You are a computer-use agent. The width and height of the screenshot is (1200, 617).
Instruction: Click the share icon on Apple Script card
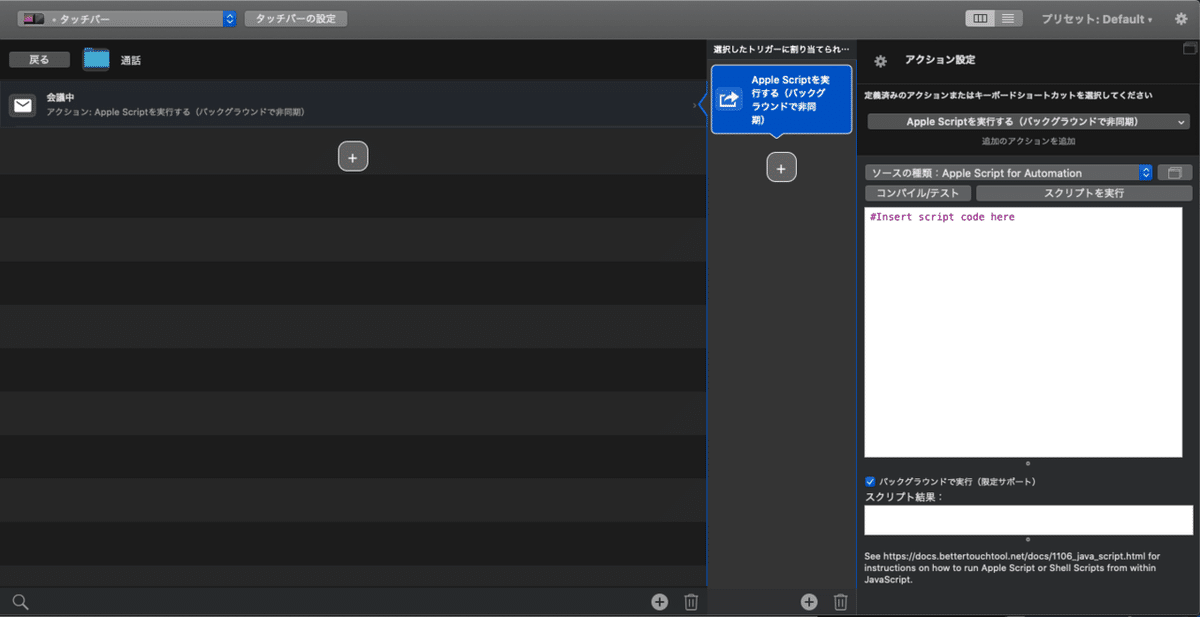tap(729, 99)
